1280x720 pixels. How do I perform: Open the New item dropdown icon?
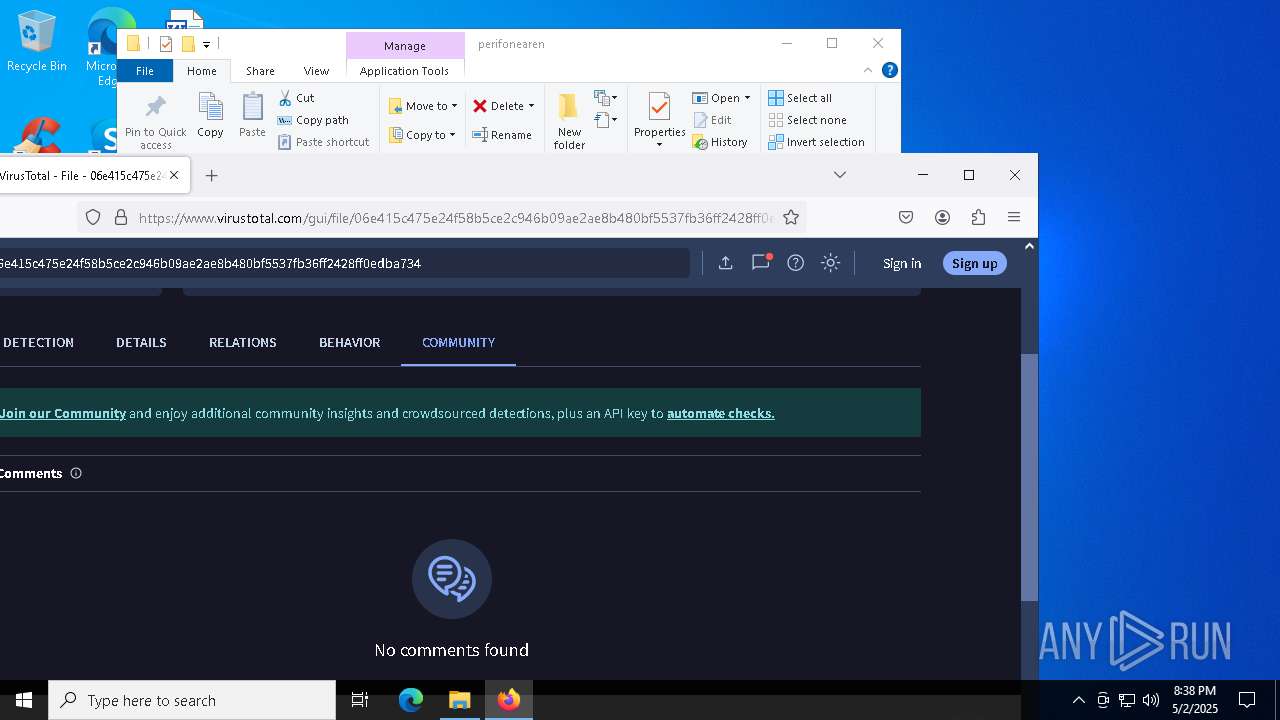click(605, 98)
